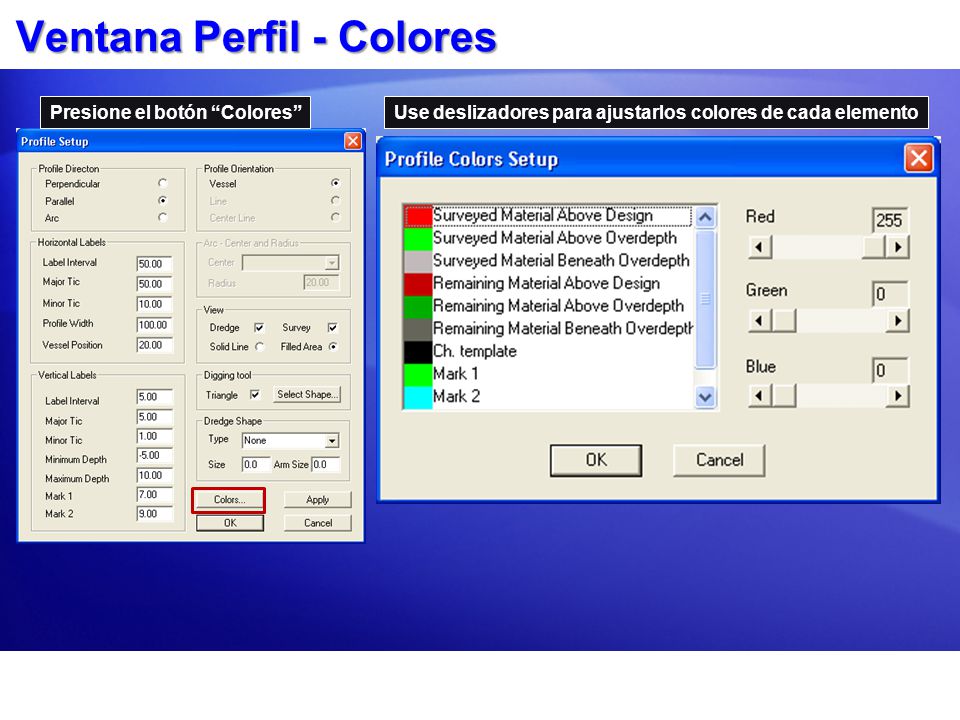Click the Red slider thumb
Viewport: 960px width, 720px height.
tap(874, 247)
